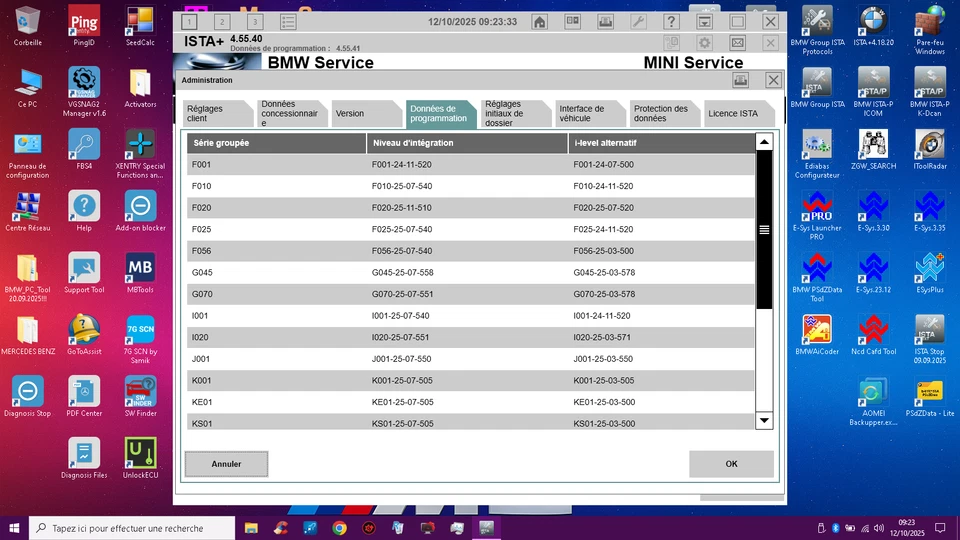Select the G045 series row
960x540 pixels.
pos(471,272)
